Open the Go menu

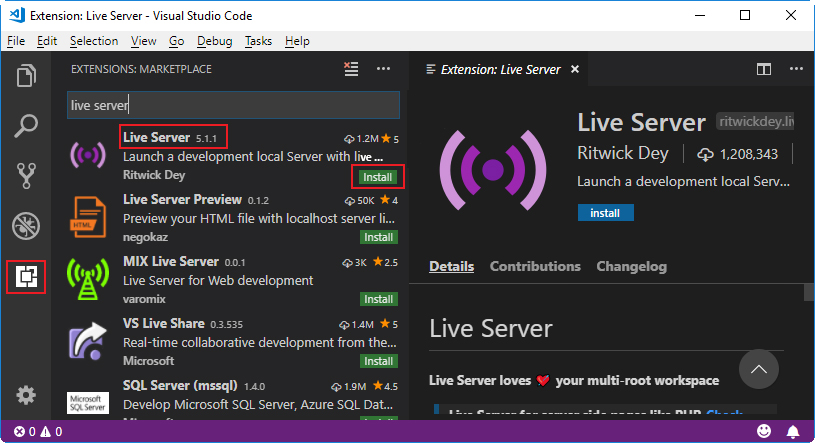177,41
